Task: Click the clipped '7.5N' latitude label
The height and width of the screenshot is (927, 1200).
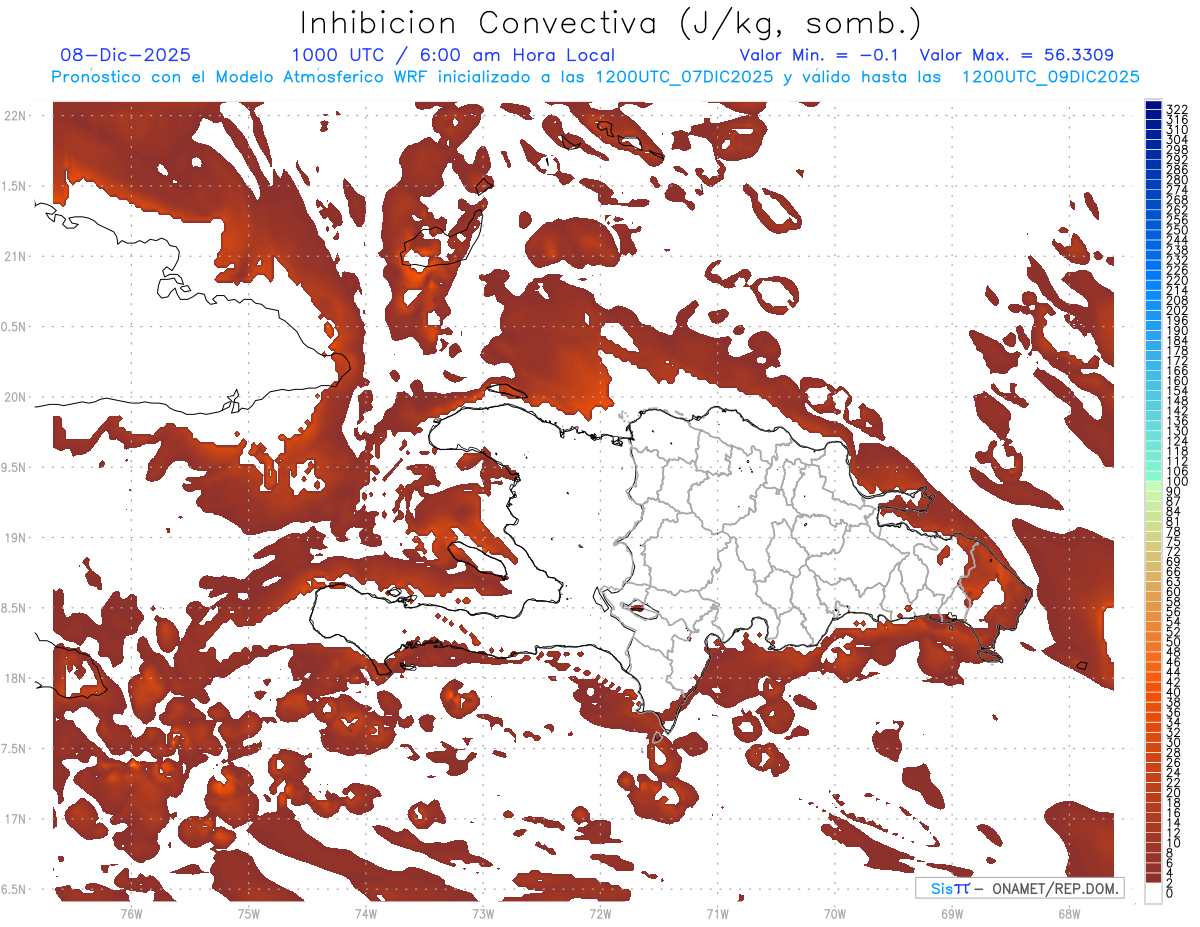Action: tap(14, 750)
